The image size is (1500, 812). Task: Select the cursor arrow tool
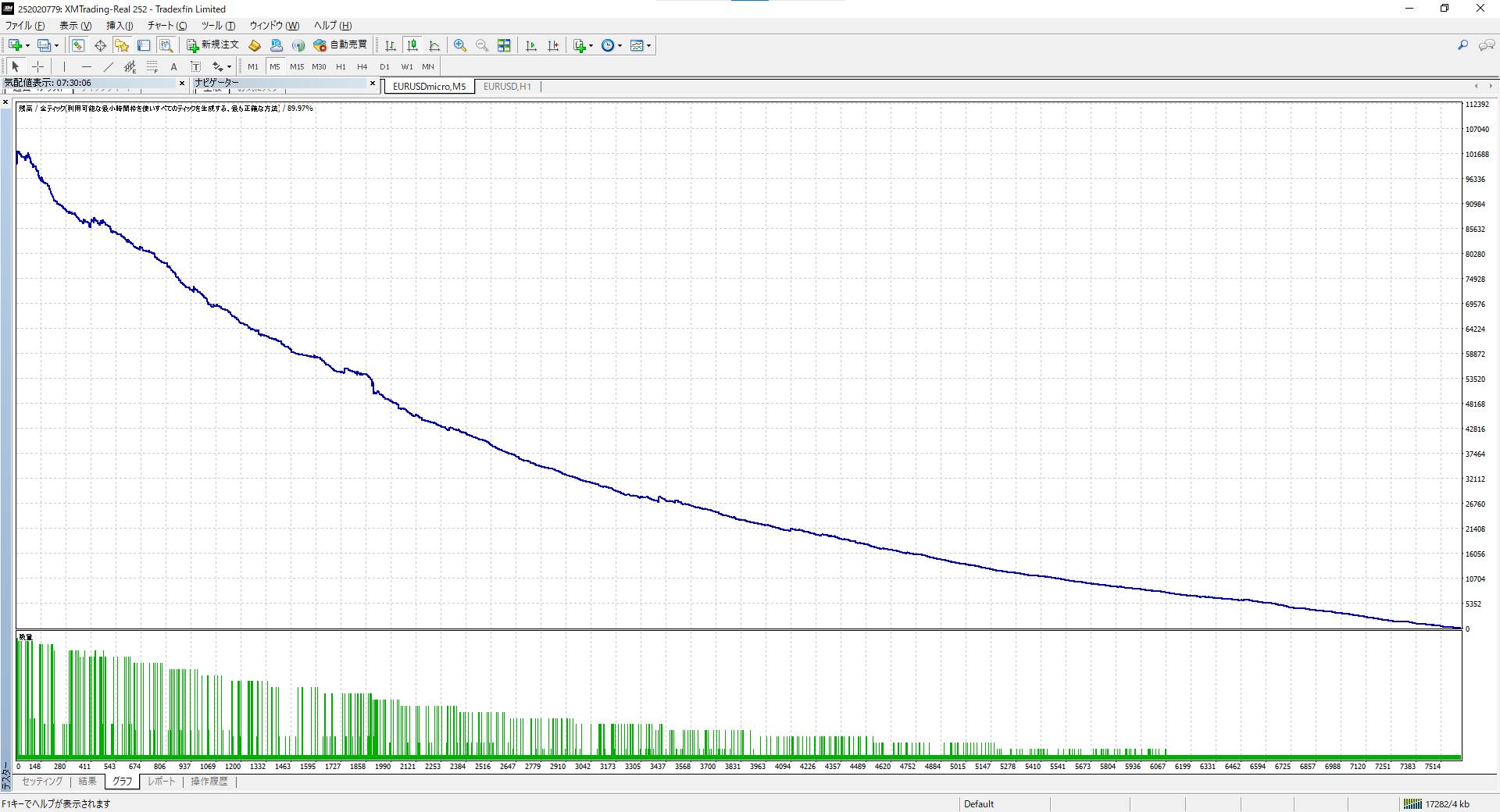pyautogui.click(x=16, y=66)
